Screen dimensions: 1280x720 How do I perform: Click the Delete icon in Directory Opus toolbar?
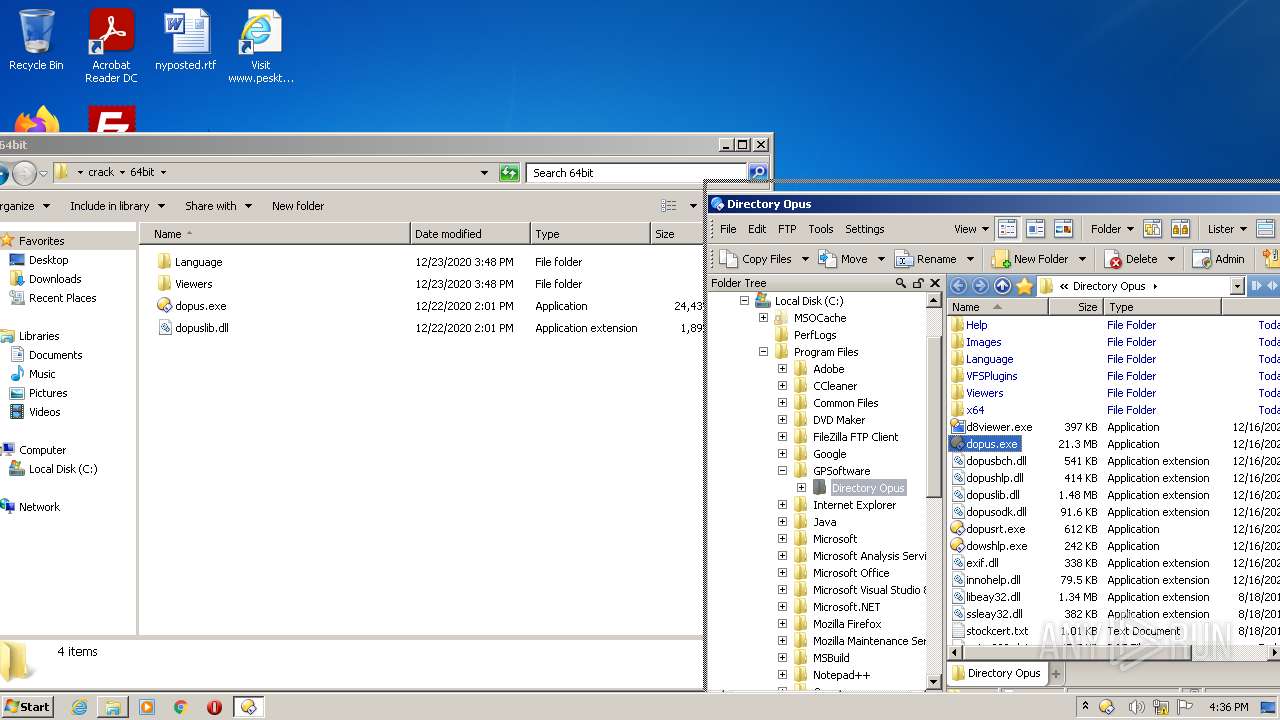pos(1114,259)
